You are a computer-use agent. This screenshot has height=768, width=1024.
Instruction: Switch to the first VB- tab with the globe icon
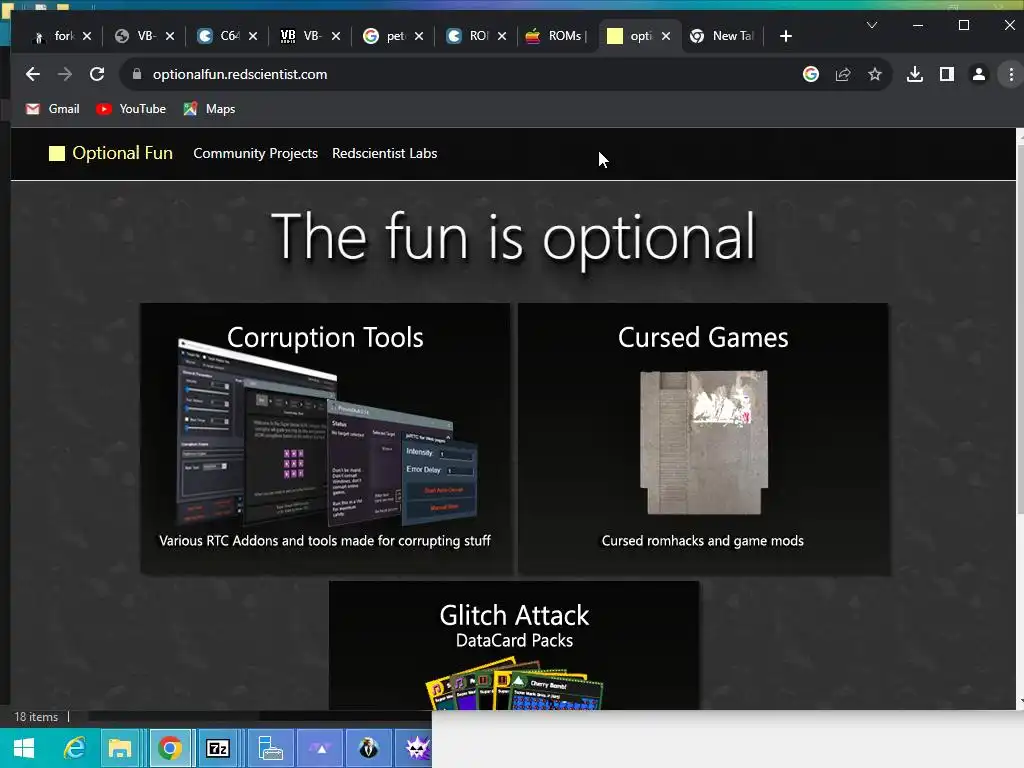[x=136, y=36]
